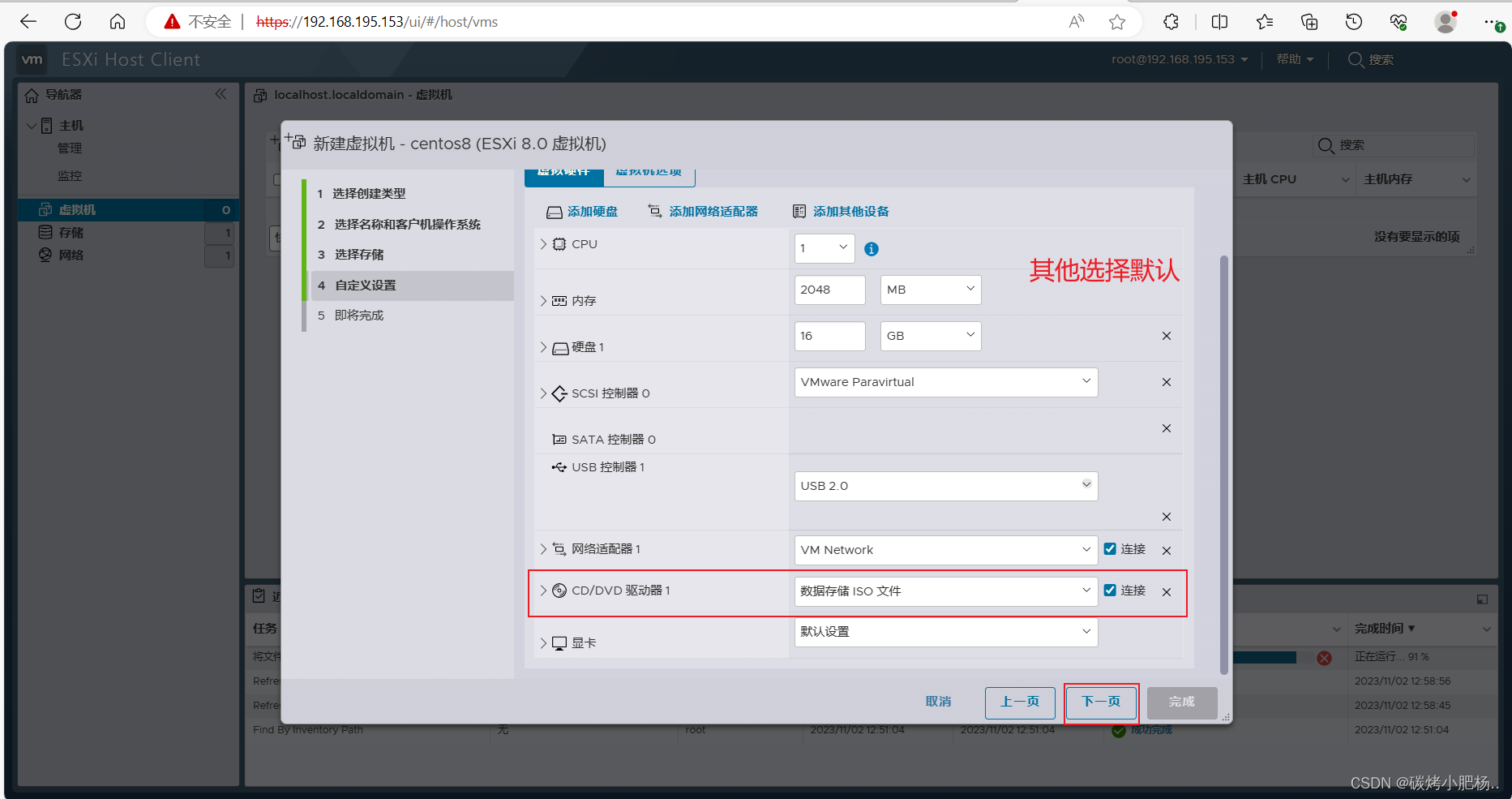Screen dimensions: 1512x799
Task: Open the browser extensions puzzle icon
Action: click(1171, 22)
